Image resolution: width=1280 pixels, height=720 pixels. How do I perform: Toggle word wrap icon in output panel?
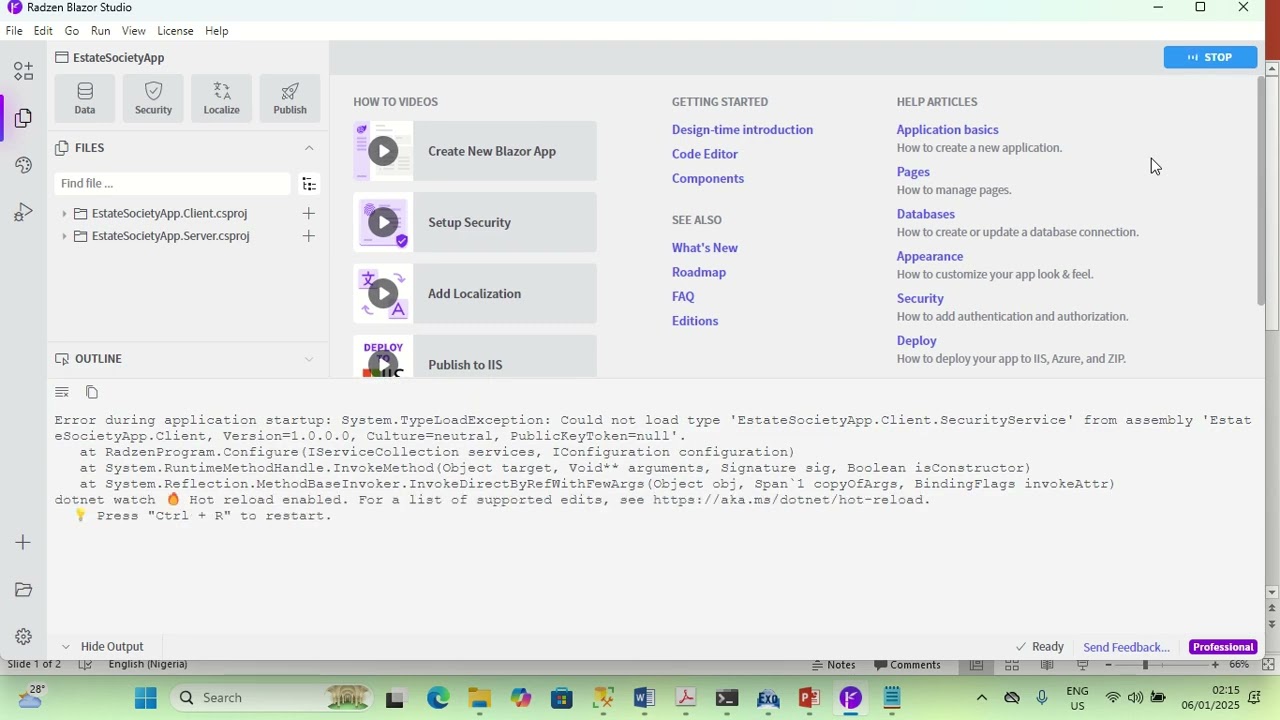62,392
